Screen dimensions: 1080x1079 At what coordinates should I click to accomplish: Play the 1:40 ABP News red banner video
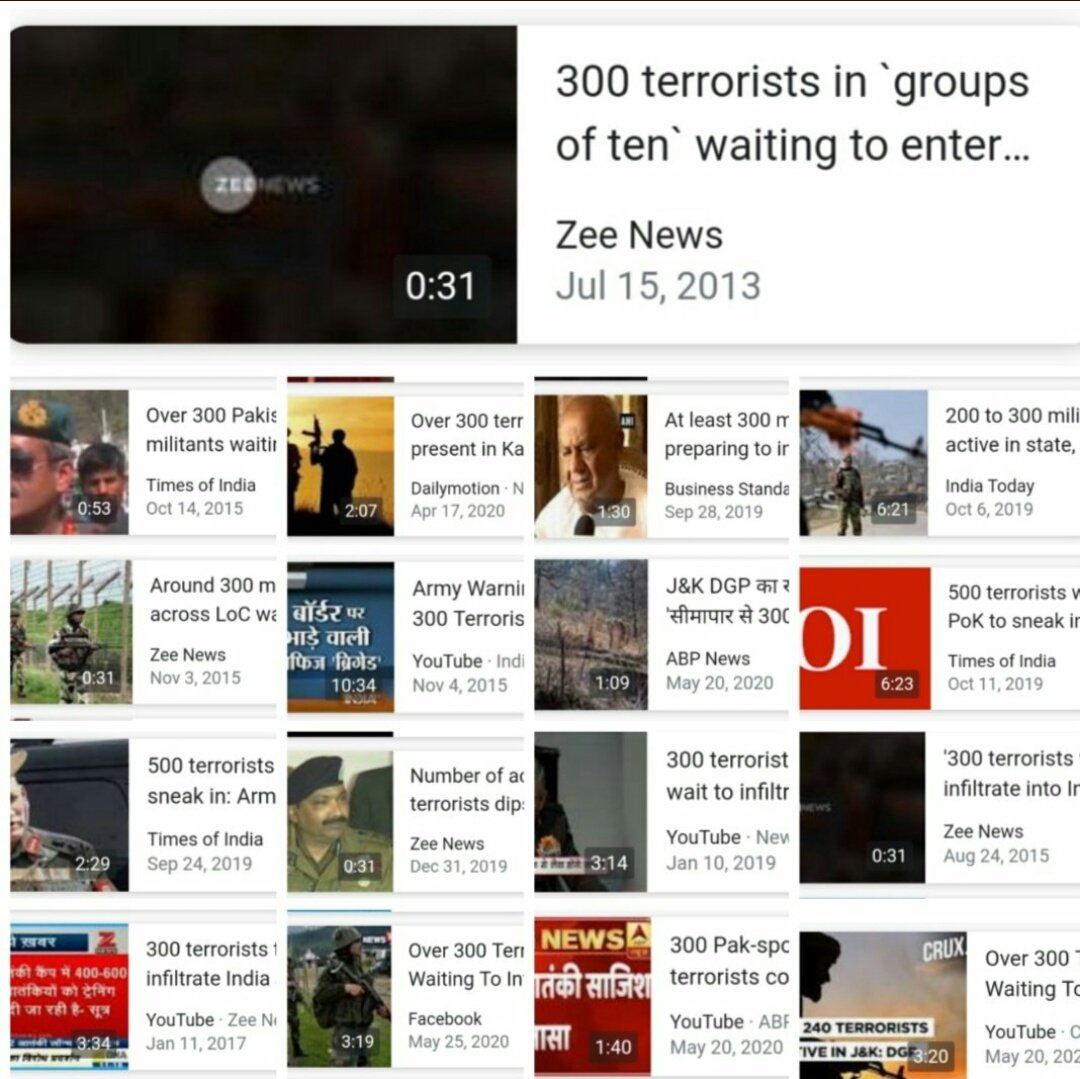pos(592,996)
